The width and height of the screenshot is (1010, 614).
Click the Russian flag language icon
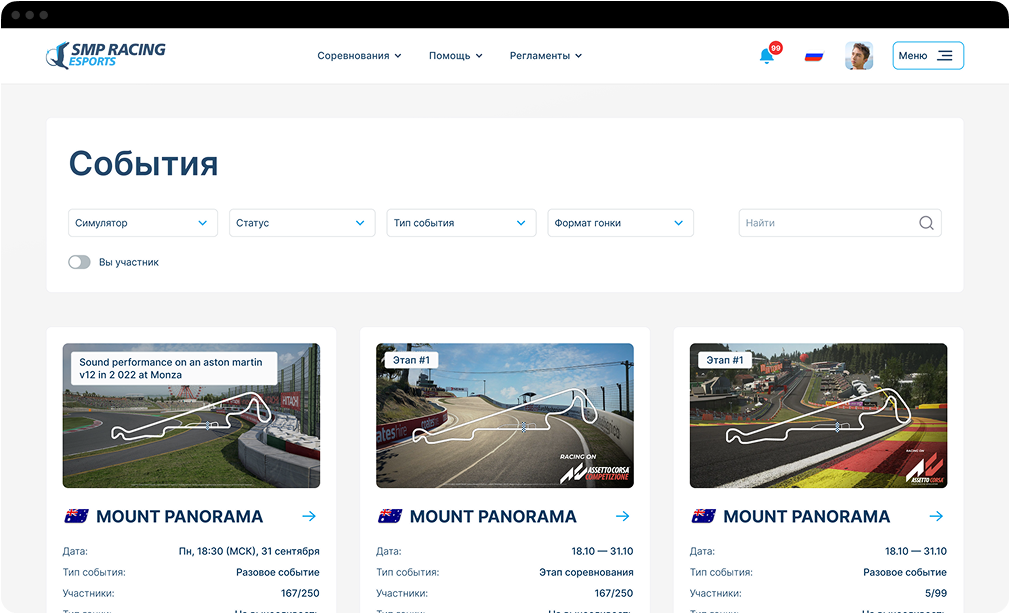(x=814, y=56)
